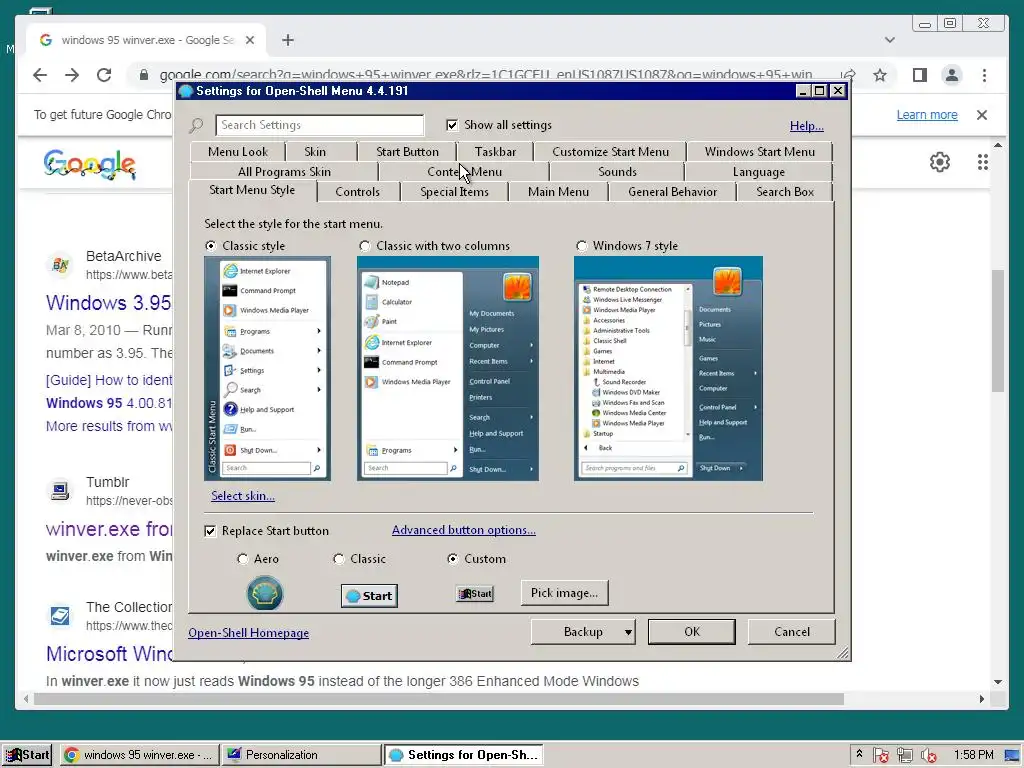The image size is (1024, 768).
Task: Choose the Aero start button option
Action: (x=243, y=559)
